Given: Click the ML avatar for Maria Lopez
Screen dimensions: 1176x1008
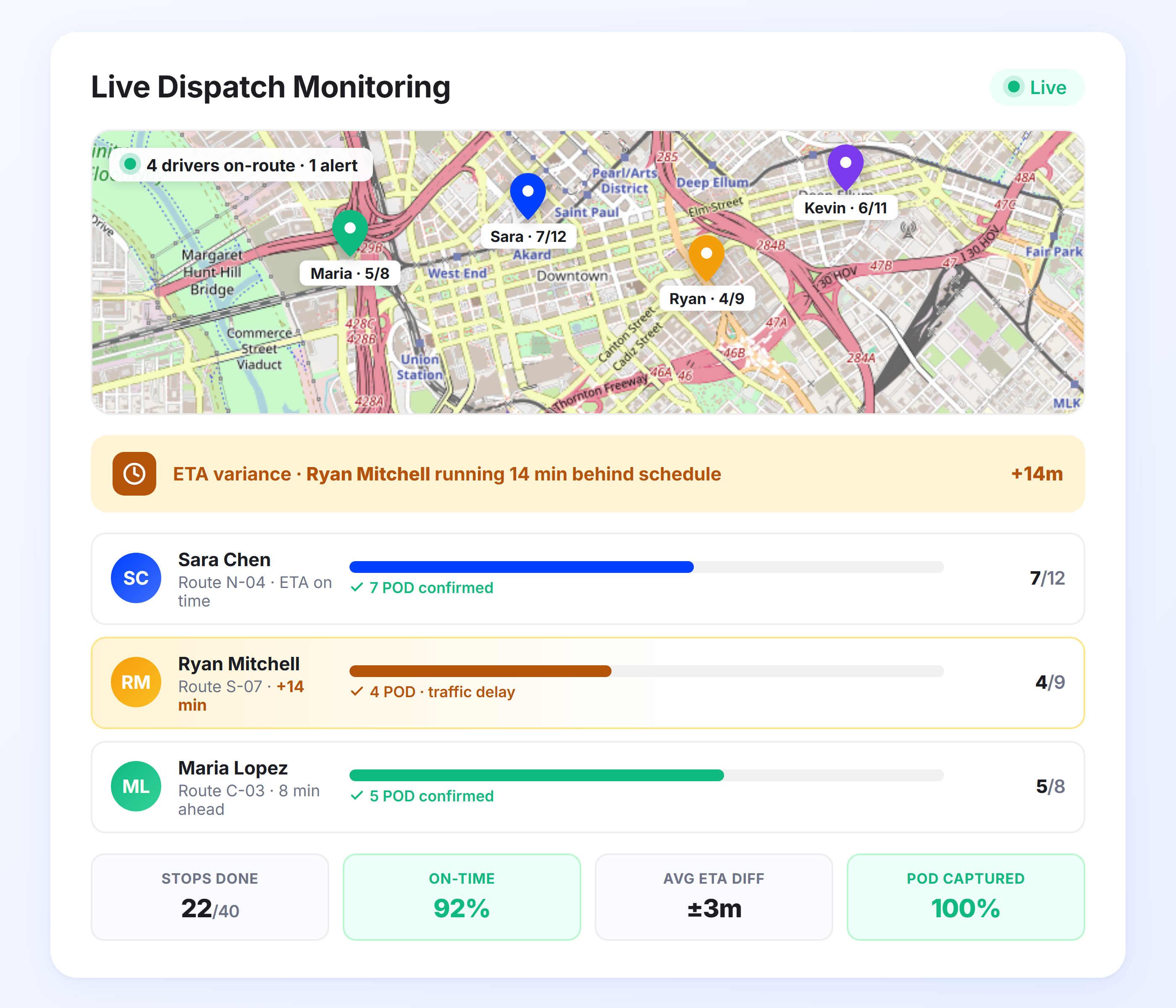Looking at the screenshot, I should pos(136,786).
